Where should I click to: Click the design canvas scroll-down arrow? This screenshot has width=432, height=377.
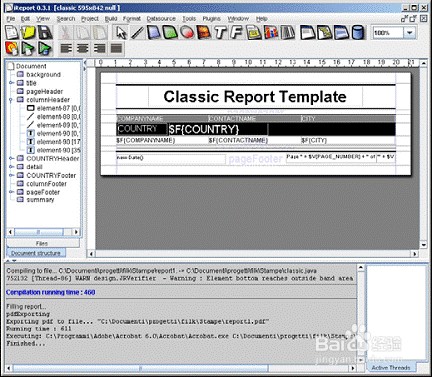423,245
